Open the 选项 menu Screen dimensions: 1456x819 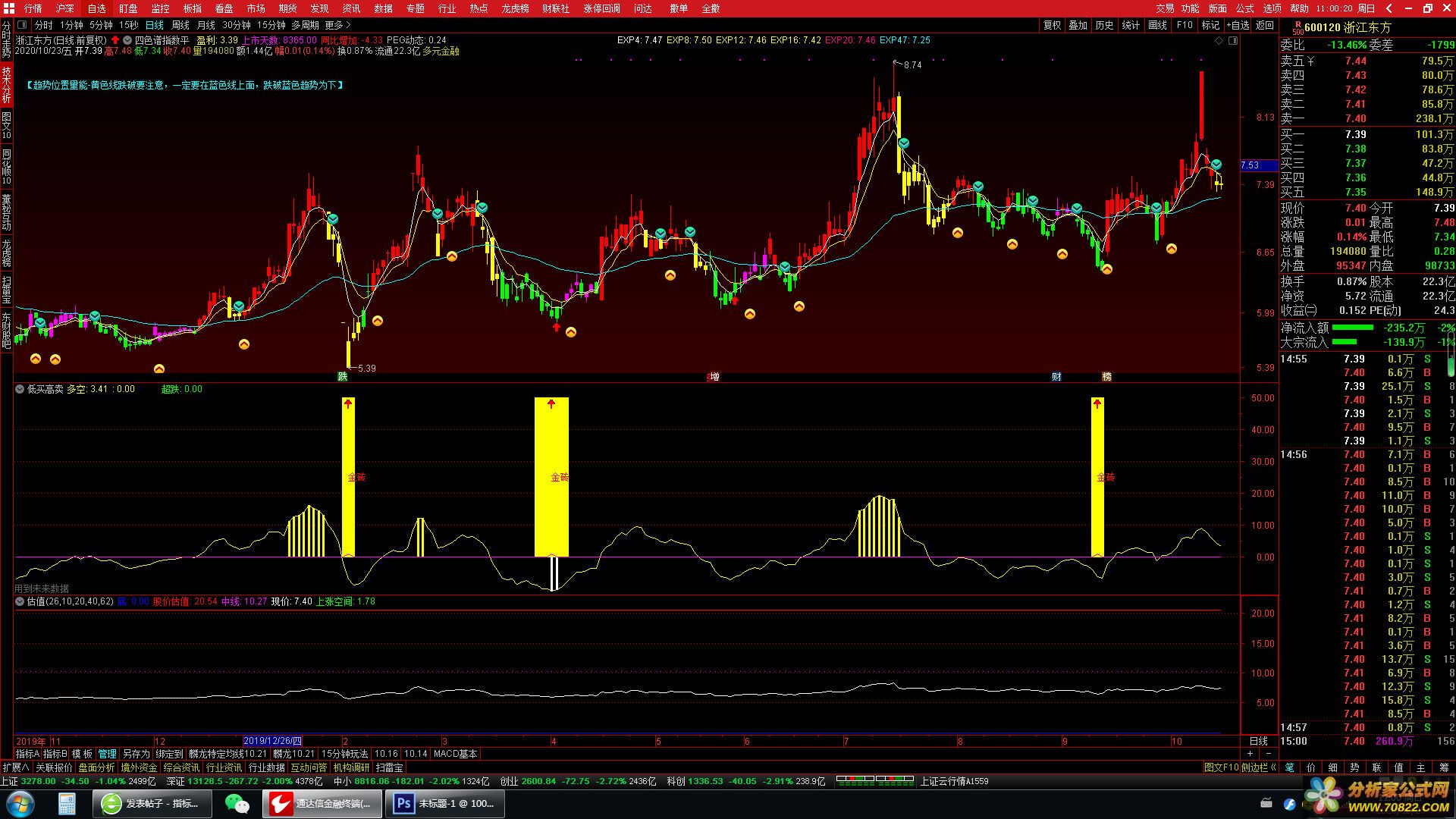(1272, 8)
